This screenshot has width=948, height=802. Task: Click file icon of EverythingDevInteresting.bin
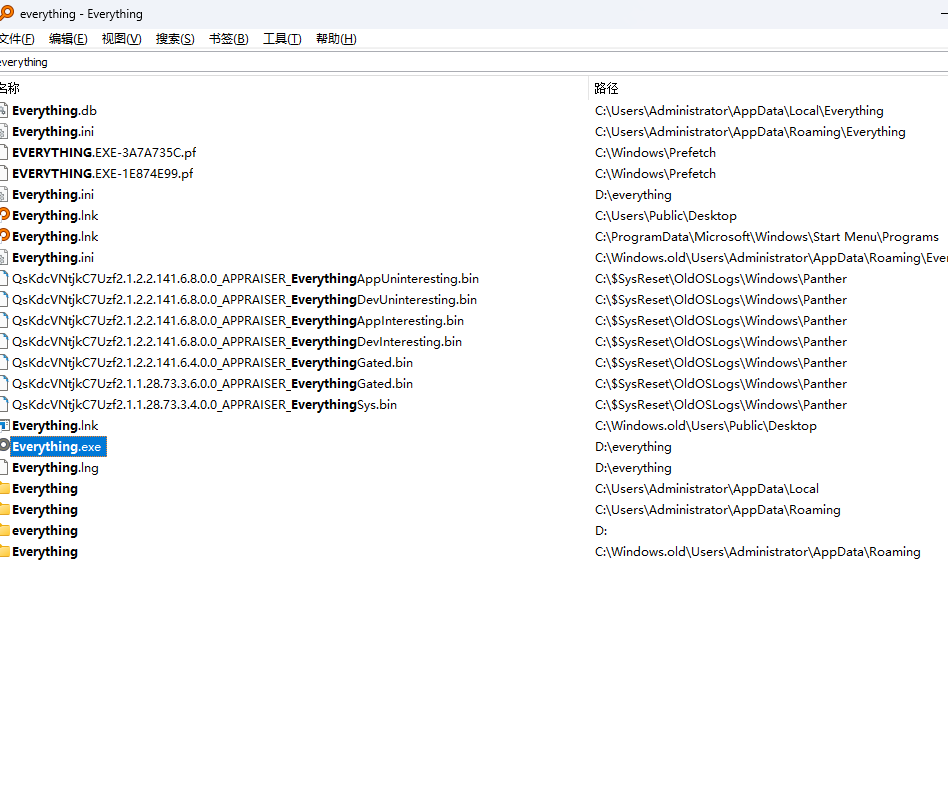(x=4, y=341)
